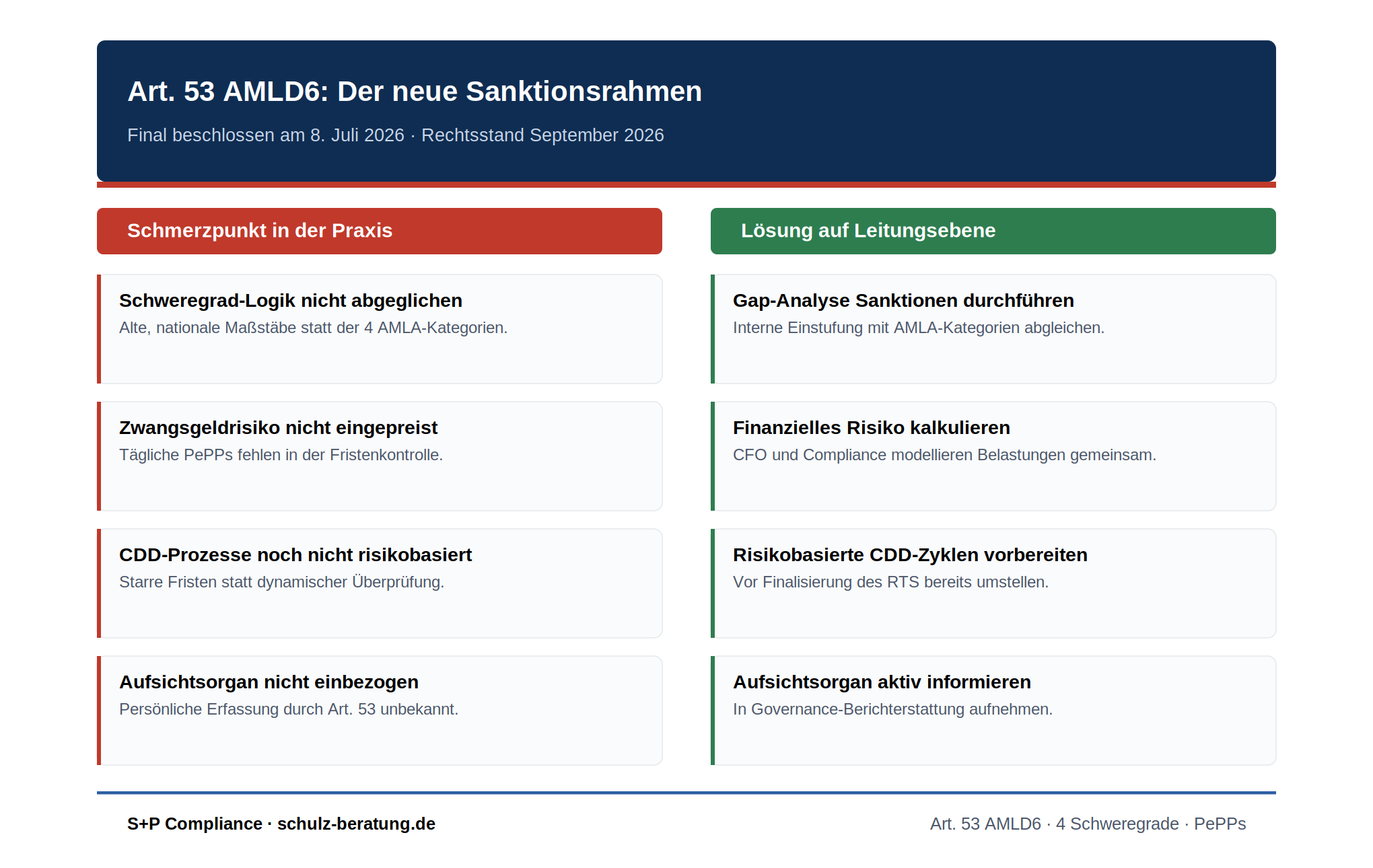Open card 'Risikobasierte CDD-Zyklen vorbereiten'
1373x868 pixels.
point(993,583)
